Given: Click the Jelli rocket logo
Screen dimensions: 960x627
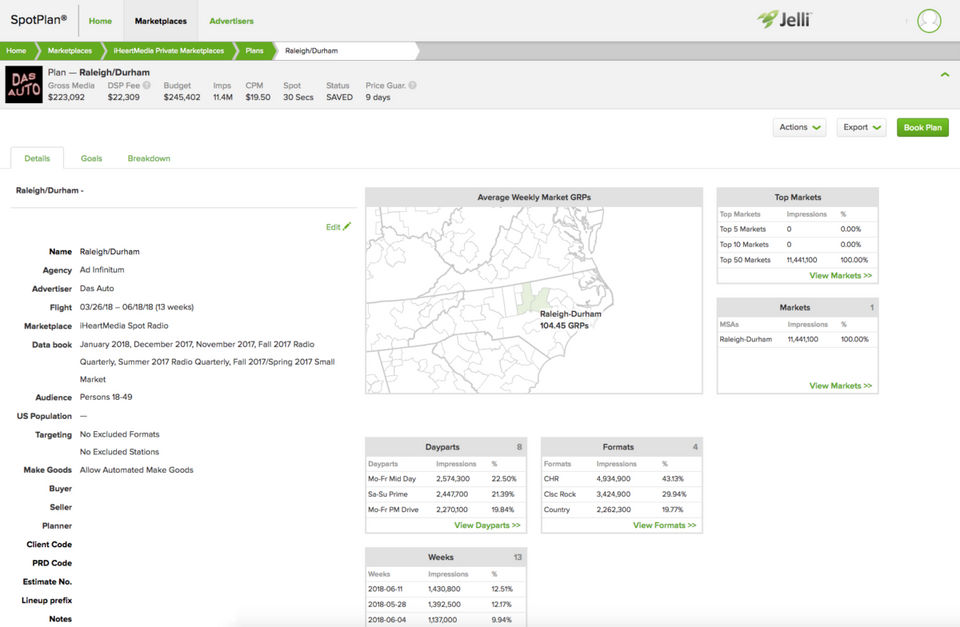Looking at the screenshot, I should click(x=784, y=19).
